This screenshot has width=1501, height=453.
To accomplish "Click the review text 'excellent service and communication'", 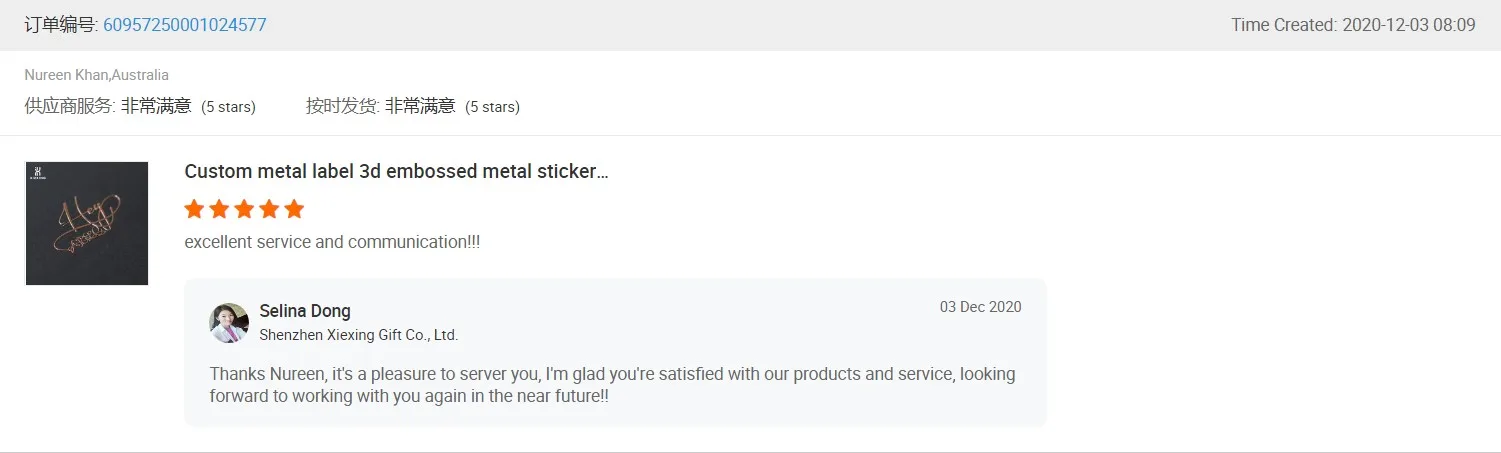I will (332, 242).
